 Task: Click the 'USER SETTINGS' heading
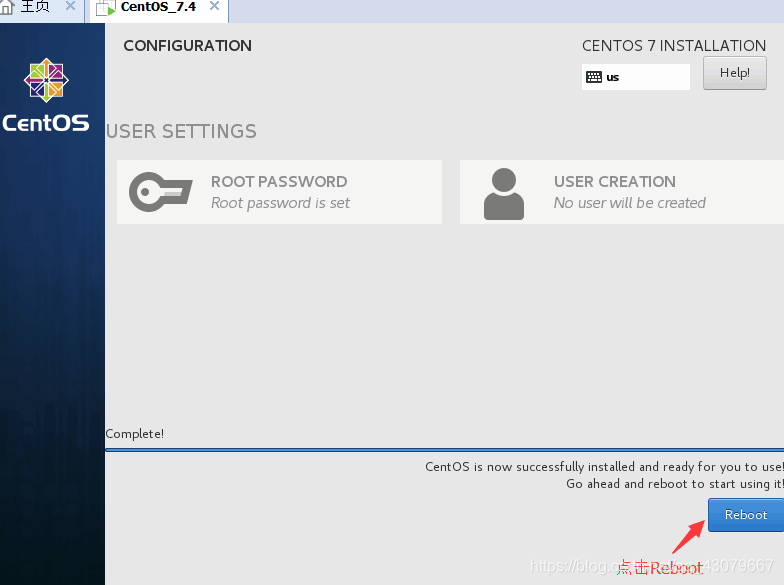pos(181,132)
